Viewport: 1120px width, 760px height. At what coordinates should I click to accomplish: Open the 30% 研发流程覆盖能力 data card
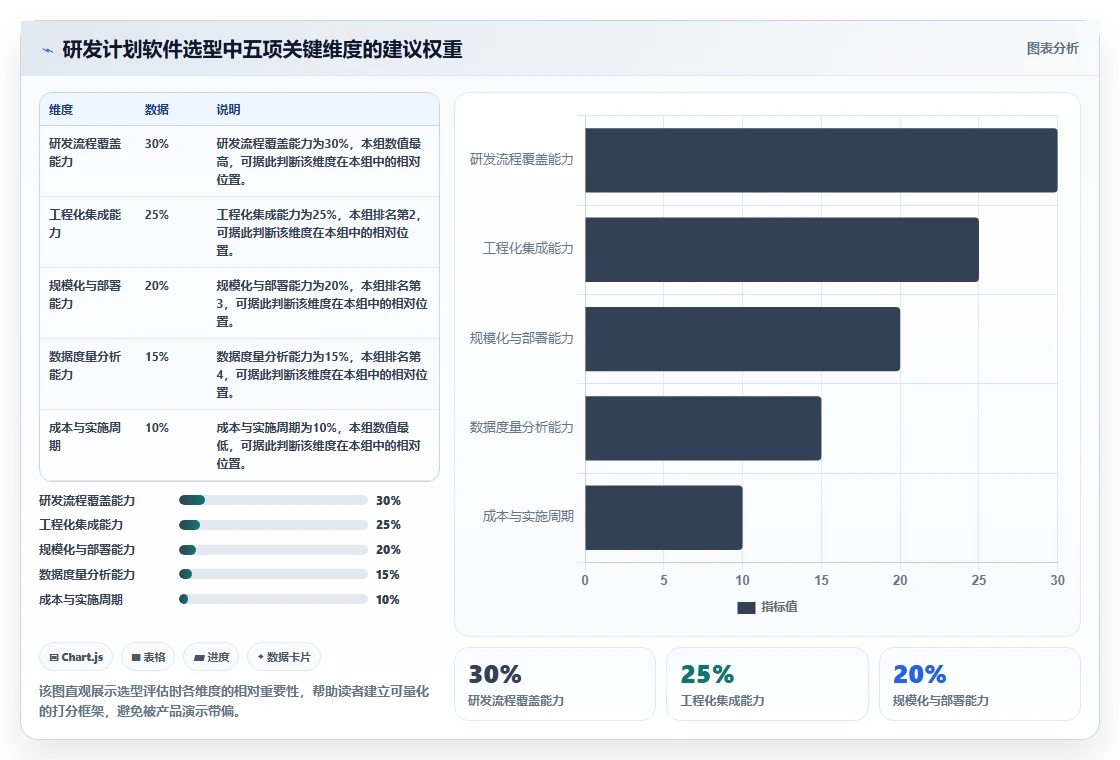point(555,684)
